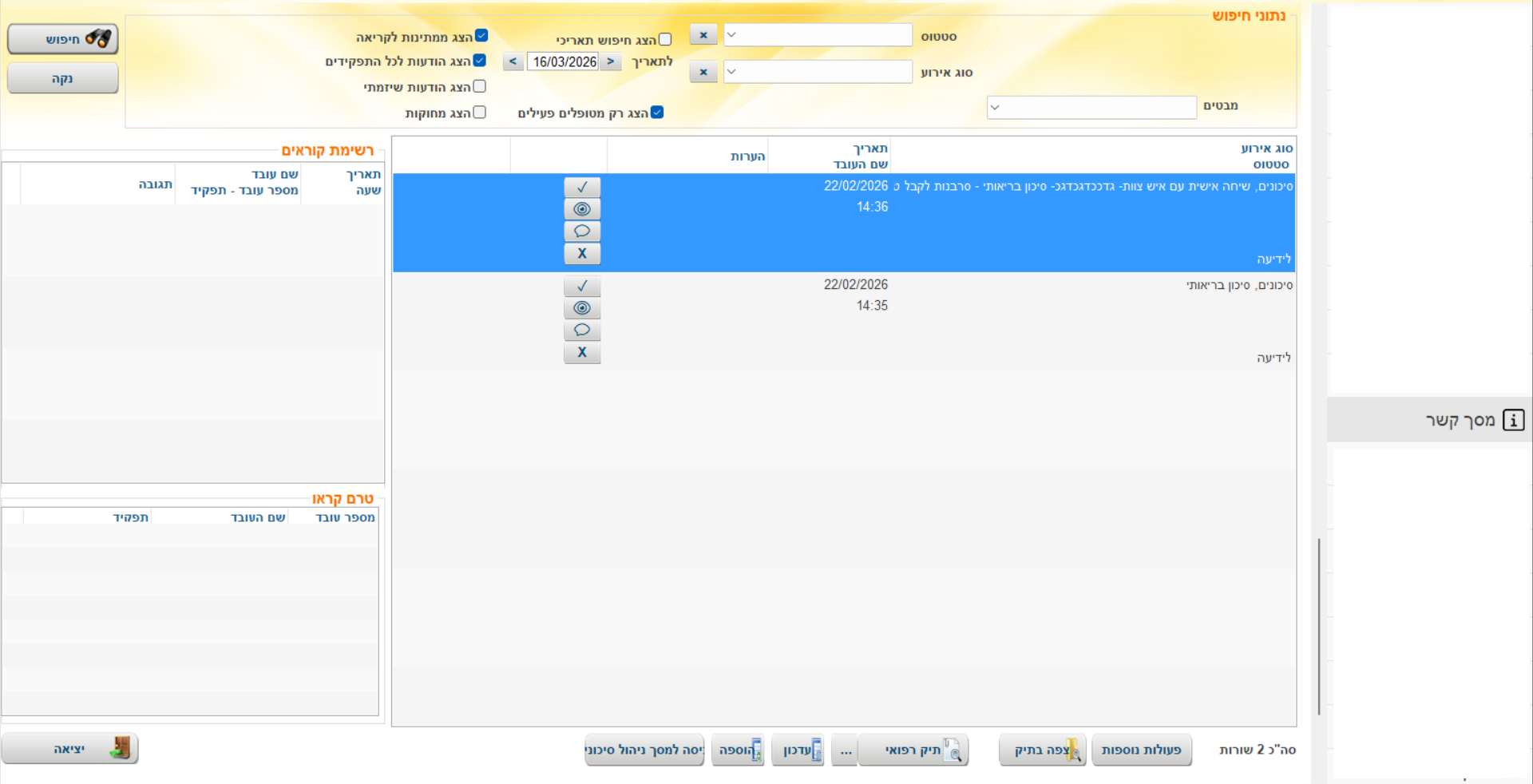Screen dimensions: 1533x784
Task: Click the speech bubble icon in the second row
Action: pyautogui.click(x=582, y=331)
